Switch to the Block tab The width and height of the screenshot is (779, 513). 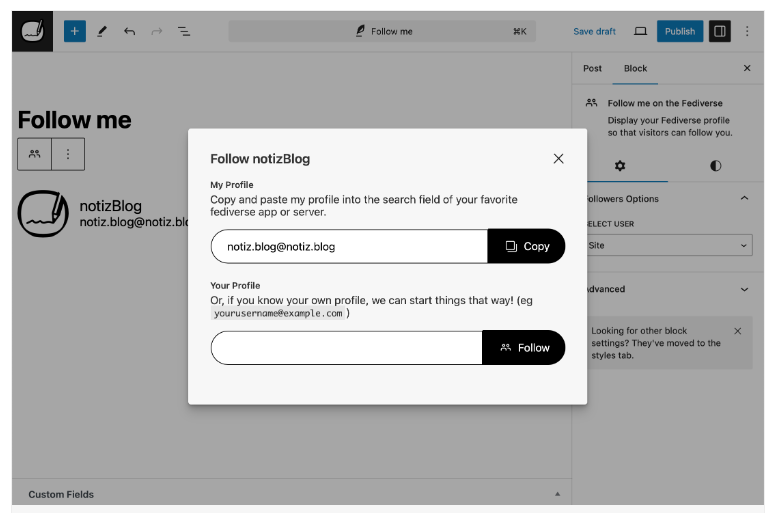click(x=635, y=69)
